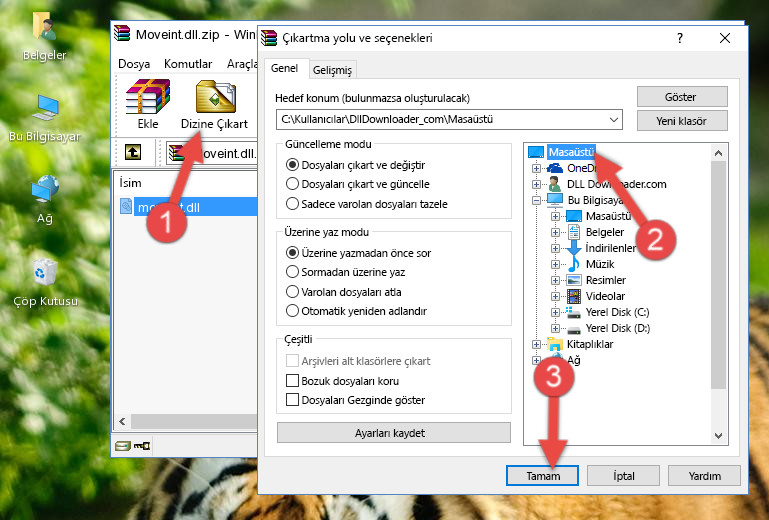Select Müzik note icon in tree
This screenshot has width=769, height=520.
click(573, 264)
